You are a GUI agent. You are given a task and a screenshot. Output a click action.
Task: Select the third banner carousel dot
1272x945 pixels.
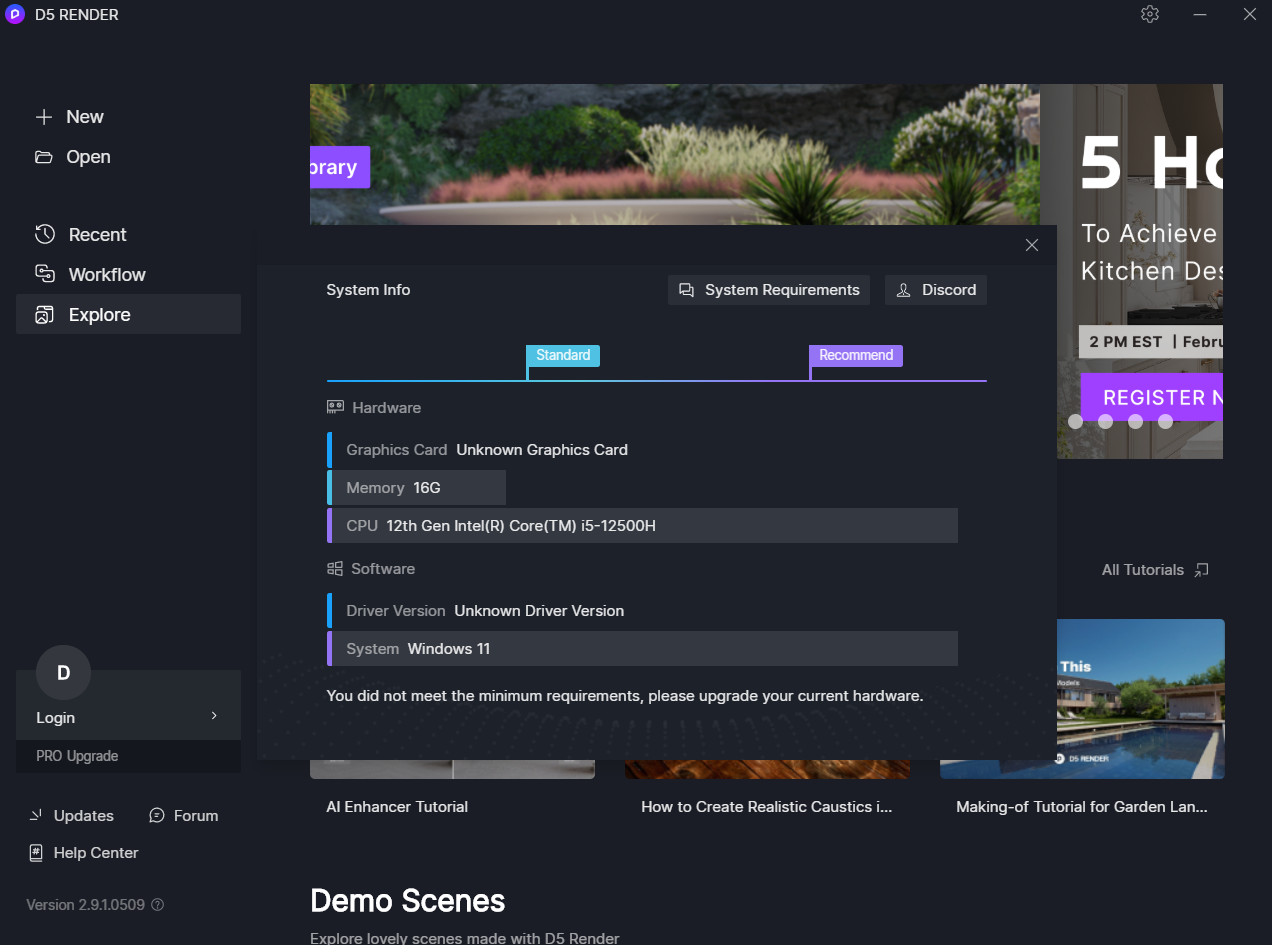click(1135, 422)
